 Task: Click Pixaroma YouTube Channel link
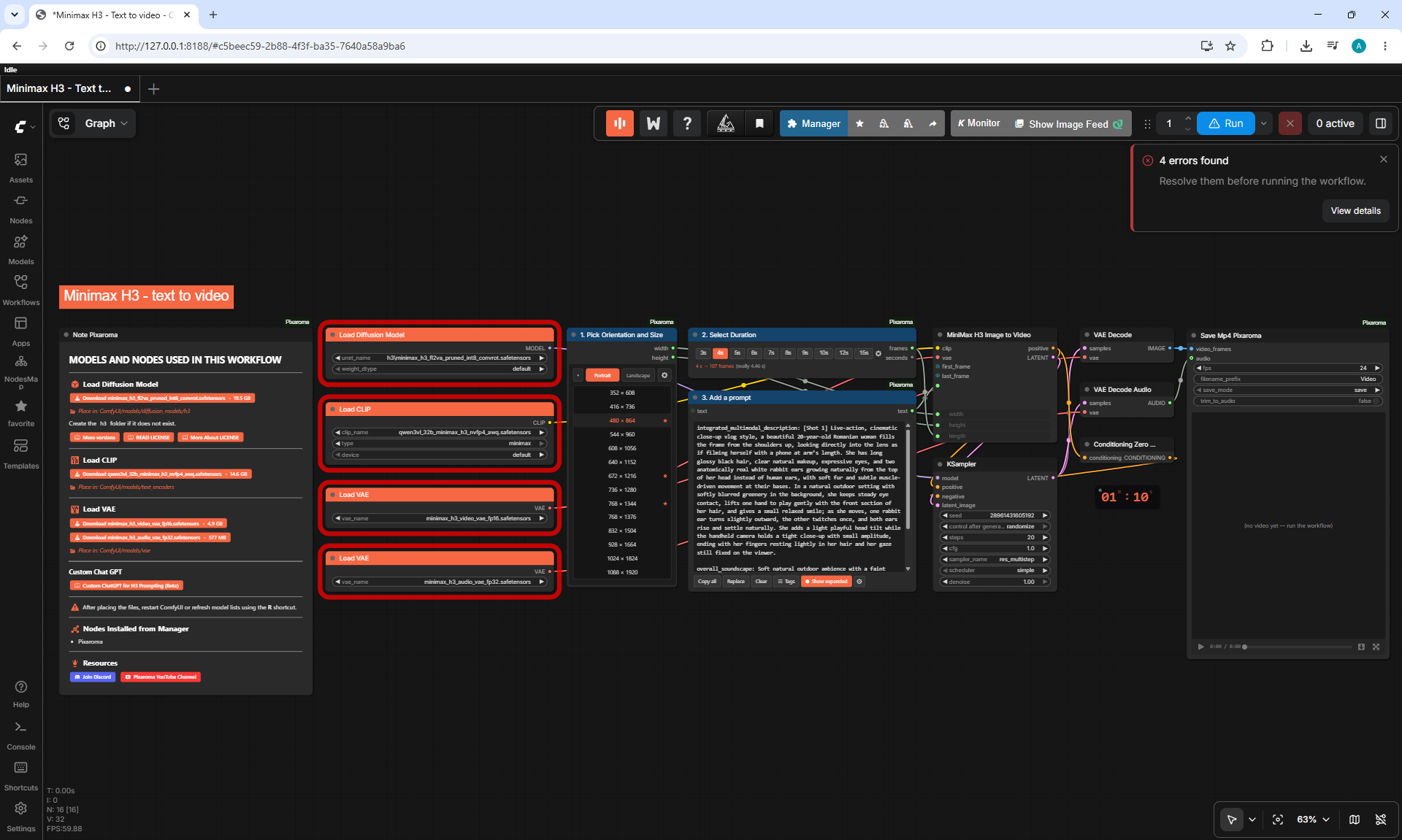click(161, 677)
